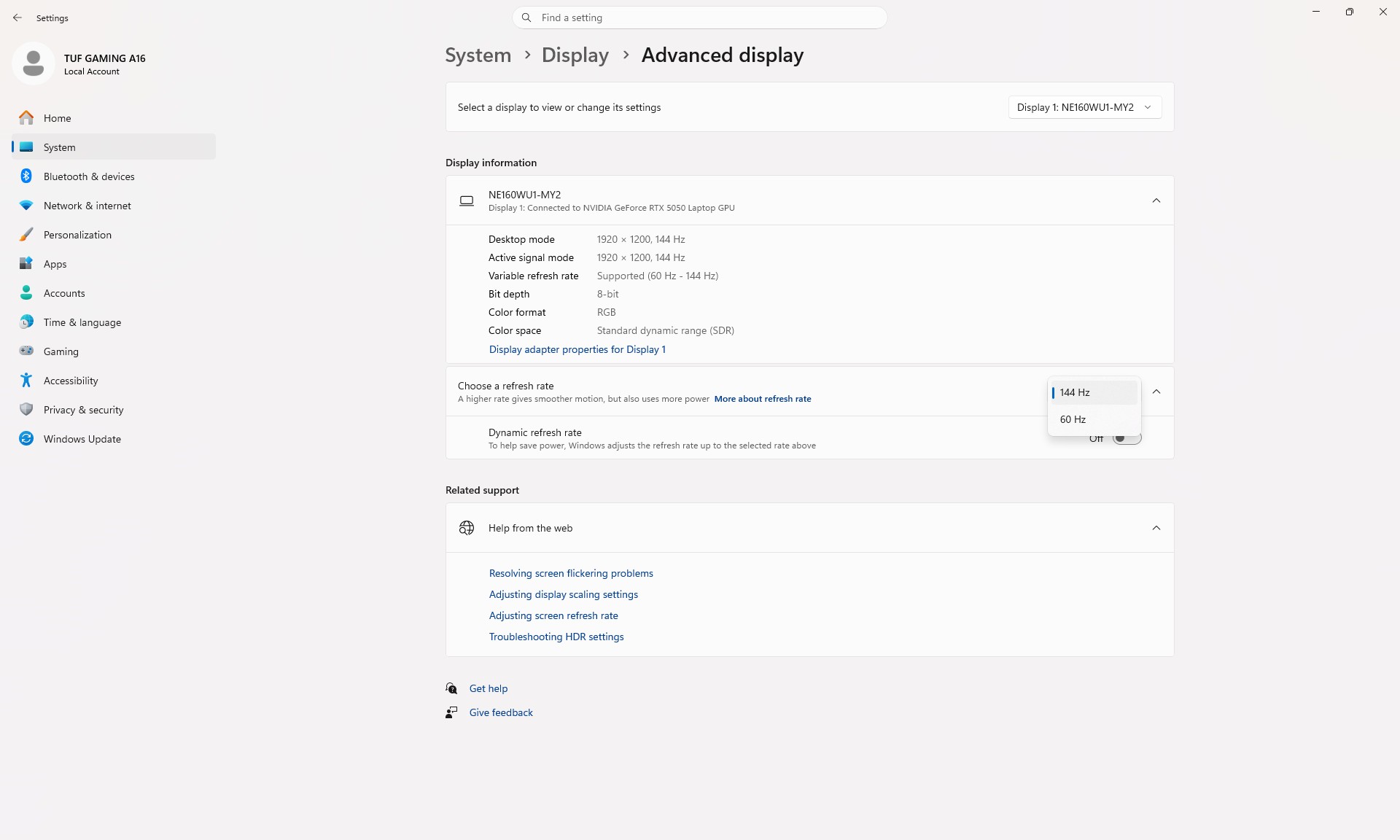
Task: Open Gaming settings
Action: pos(114,351)
